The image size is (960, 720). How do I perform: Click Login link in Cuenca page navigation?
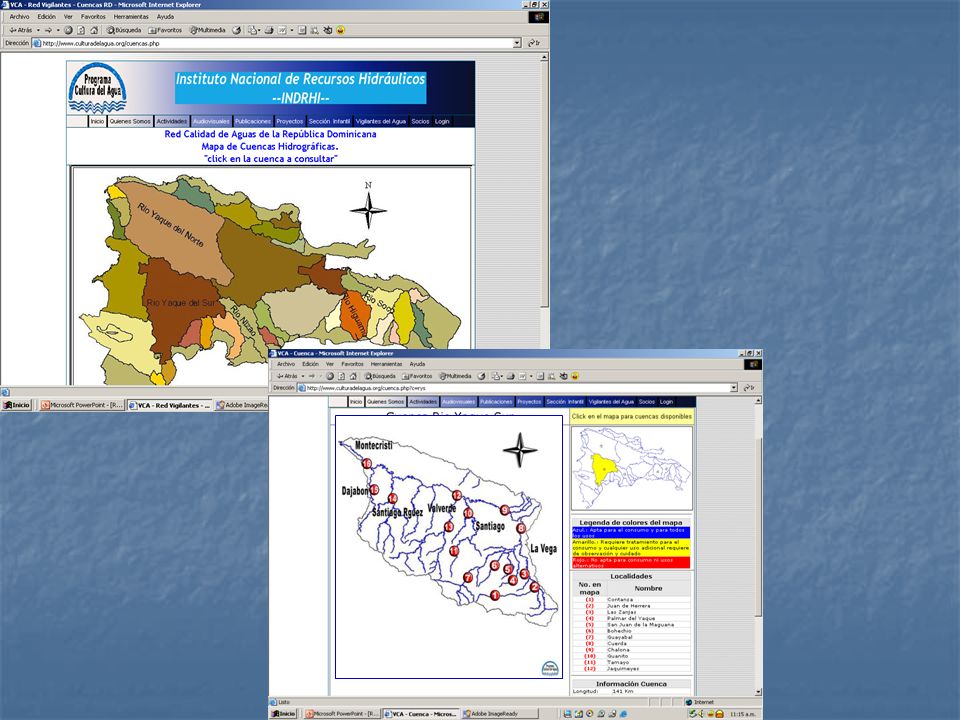(x=666, y=402)
